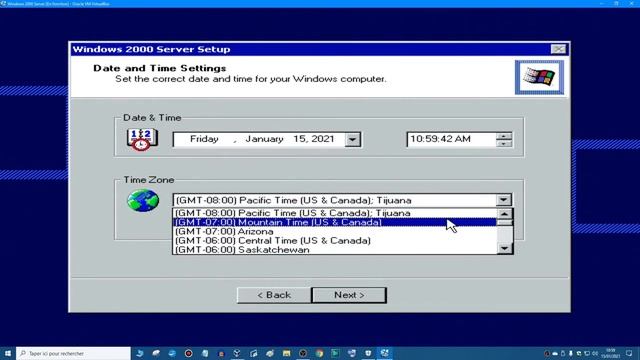Open the Windows Start menu
Viewport: 640px width, 360px height.
8,353
